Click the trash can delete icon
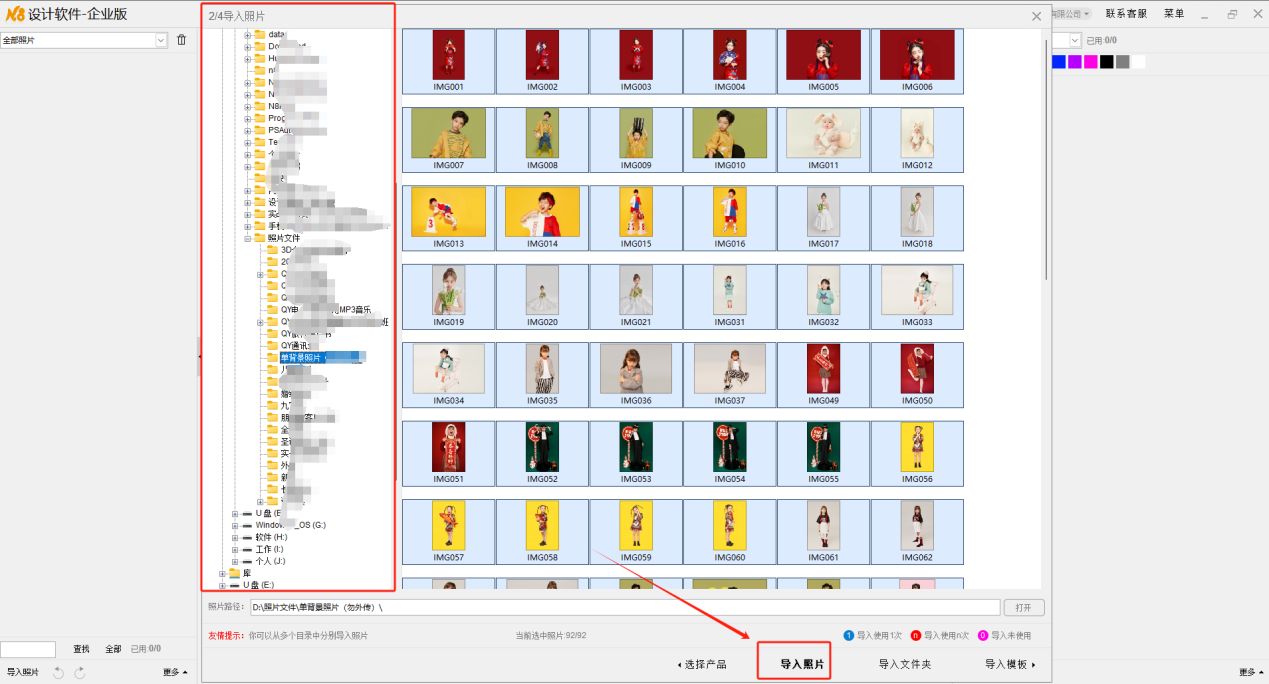Image resolution: width=1269 pixels, height=684 pixels. point(181,40)
